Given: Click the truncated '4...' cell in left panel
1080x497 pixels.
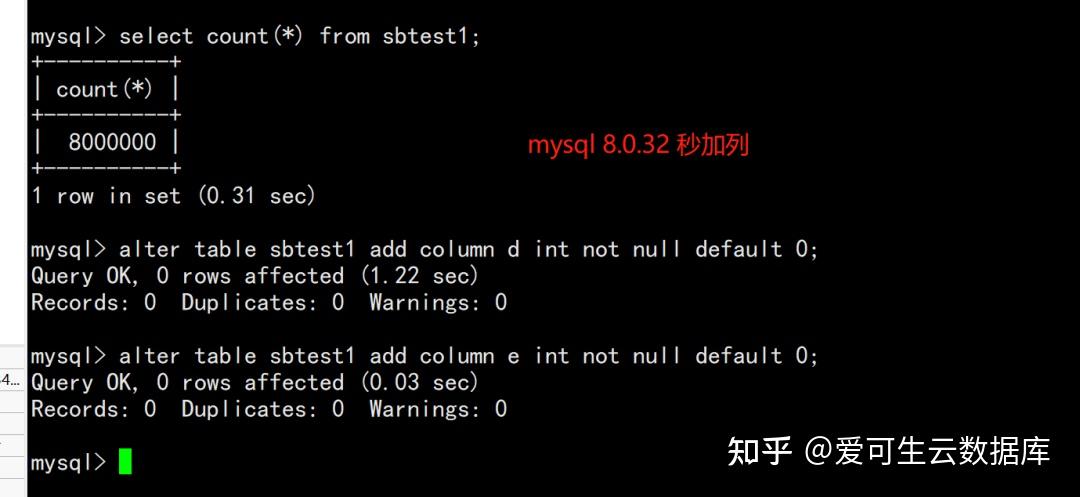Looking at the screenshot, I should coord(11,379).
